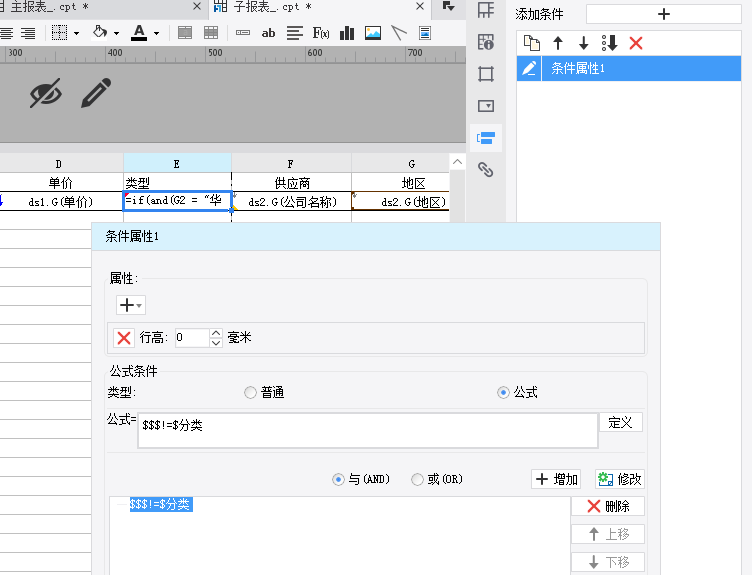Image resolution: width=752 pixels, height=575 pixels.
Task: Click the hidden eye preview icon
Action: pos(46,93)
